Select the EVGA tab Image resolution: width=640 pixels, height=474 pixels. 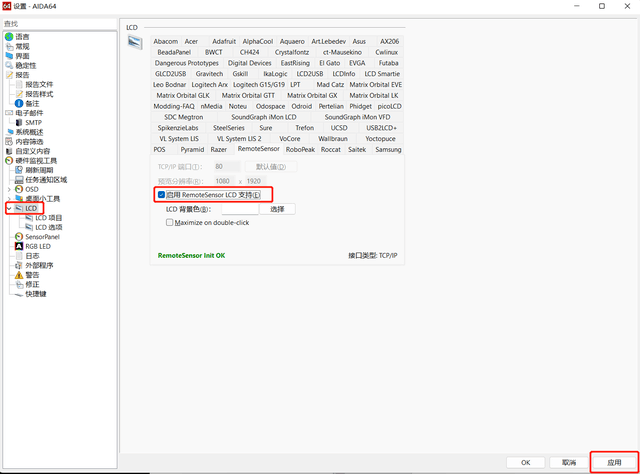pos(357,63)
